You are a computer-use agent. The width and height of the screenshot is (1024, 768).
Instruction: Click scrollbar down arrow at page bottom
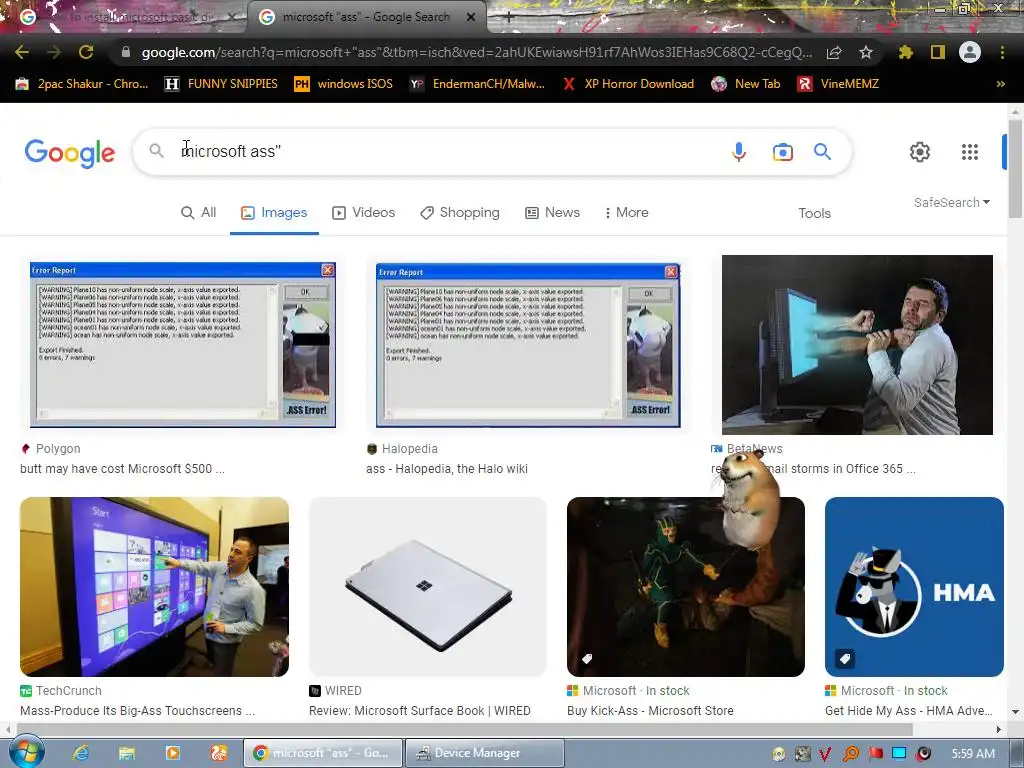(1015, 712)
